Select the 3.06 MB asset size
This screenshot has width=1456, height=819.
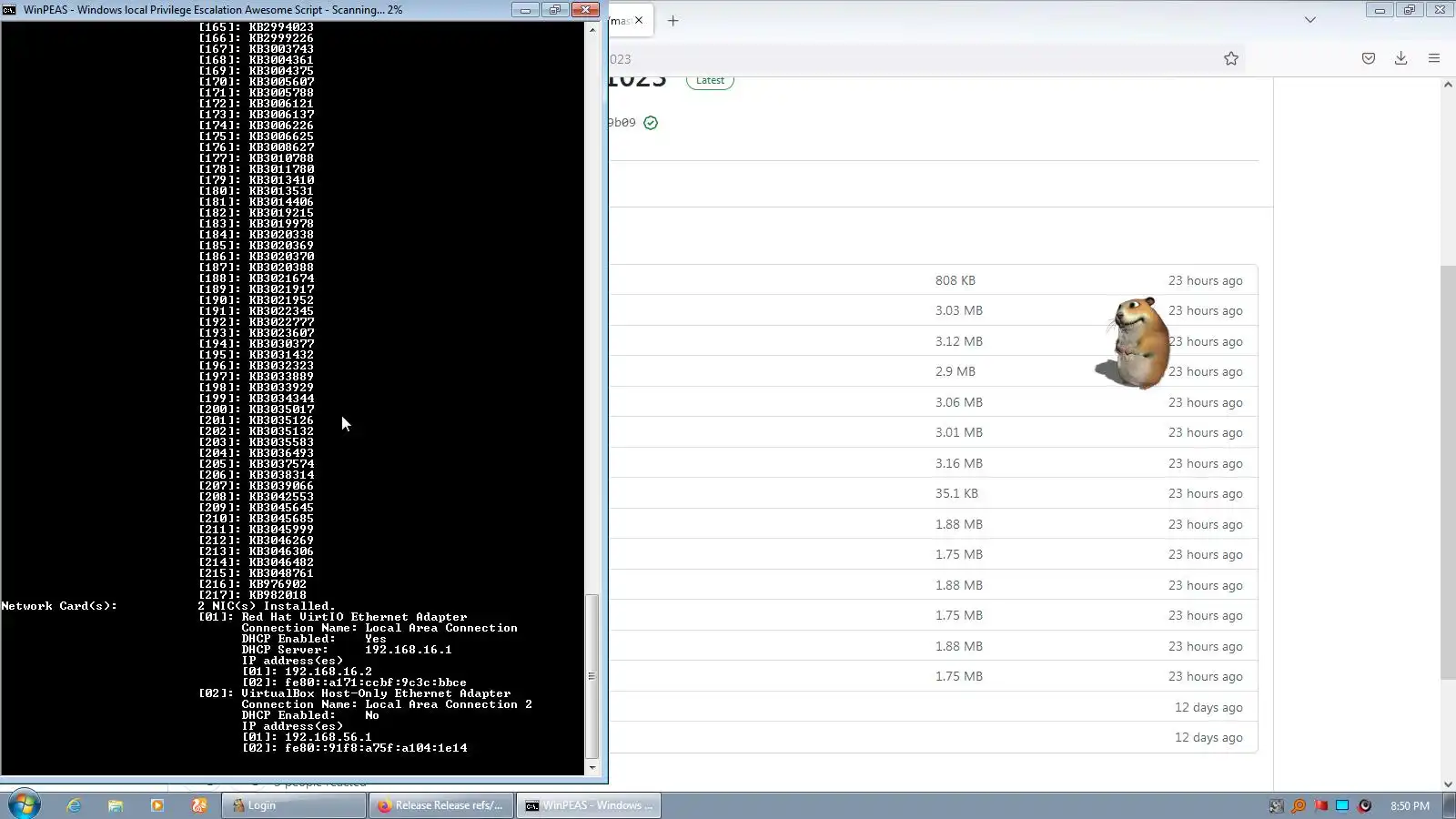tap(958, 402)
